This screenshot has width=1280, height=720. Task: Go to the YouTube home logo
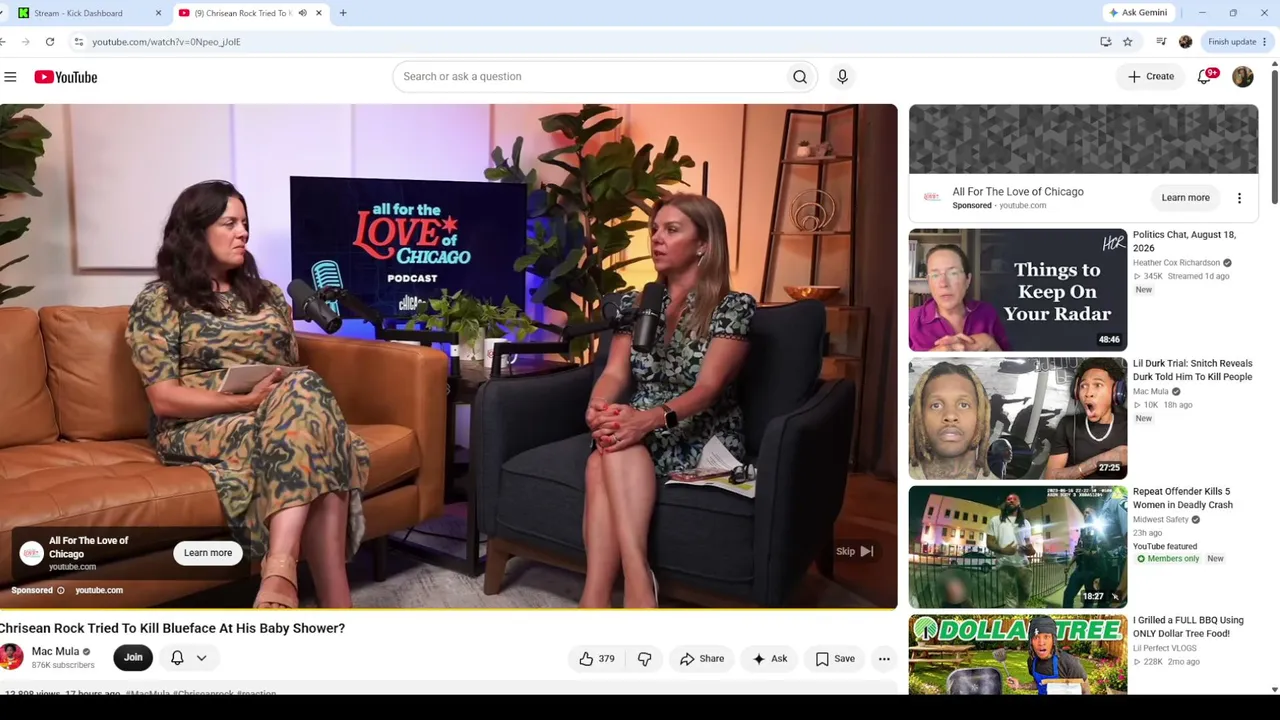pos(66,77)
